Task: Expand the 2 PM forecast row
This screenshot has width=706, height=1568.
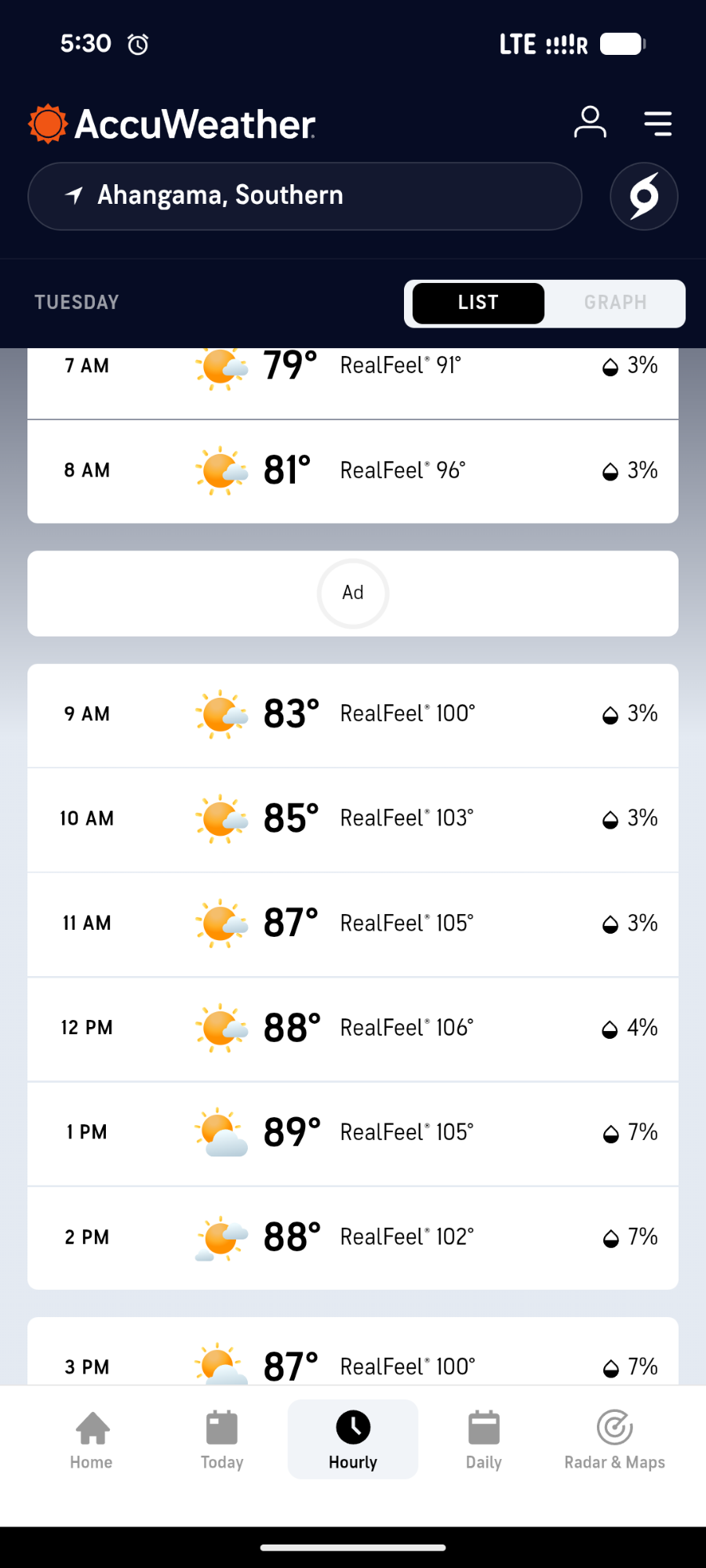Action: tap(353, 1237)
